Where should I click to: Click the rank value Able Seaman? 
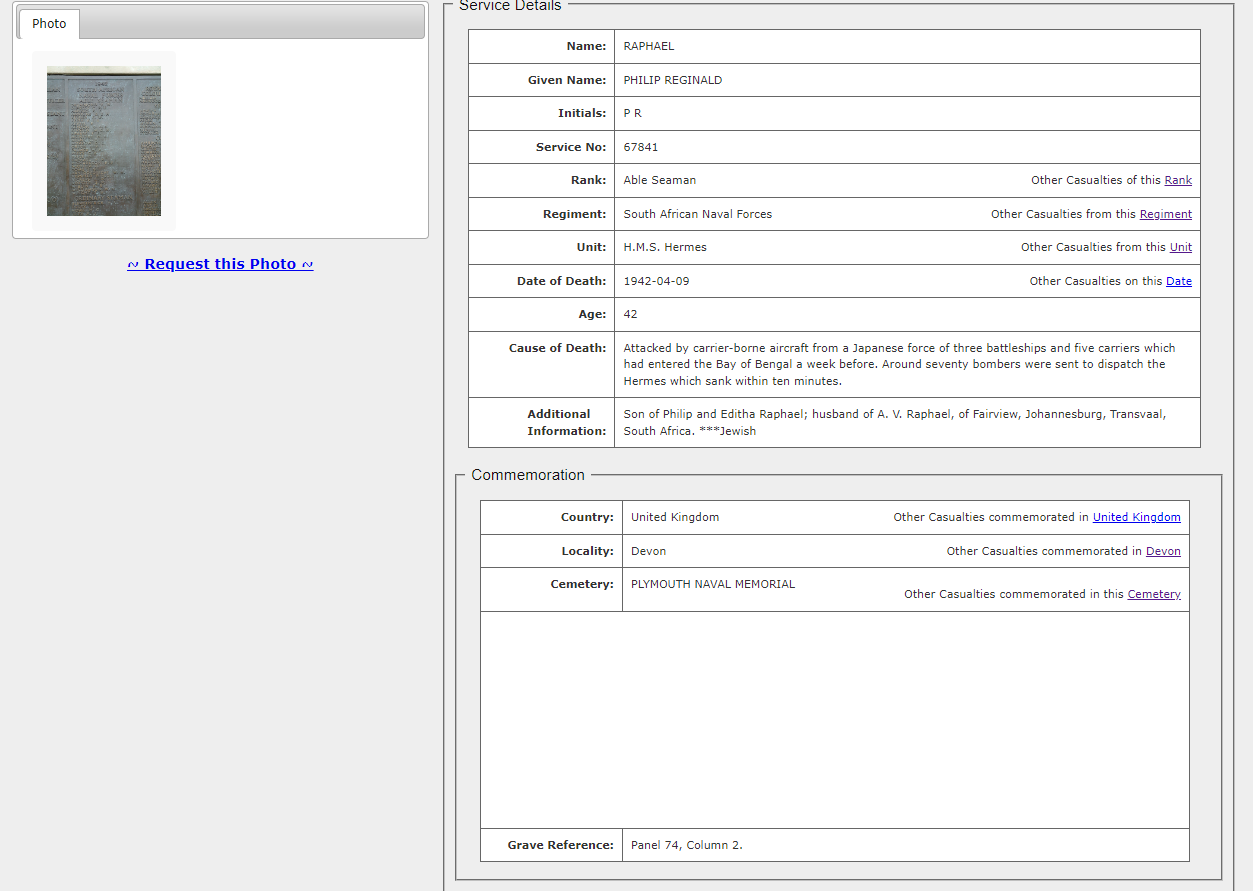pos(660,180)
